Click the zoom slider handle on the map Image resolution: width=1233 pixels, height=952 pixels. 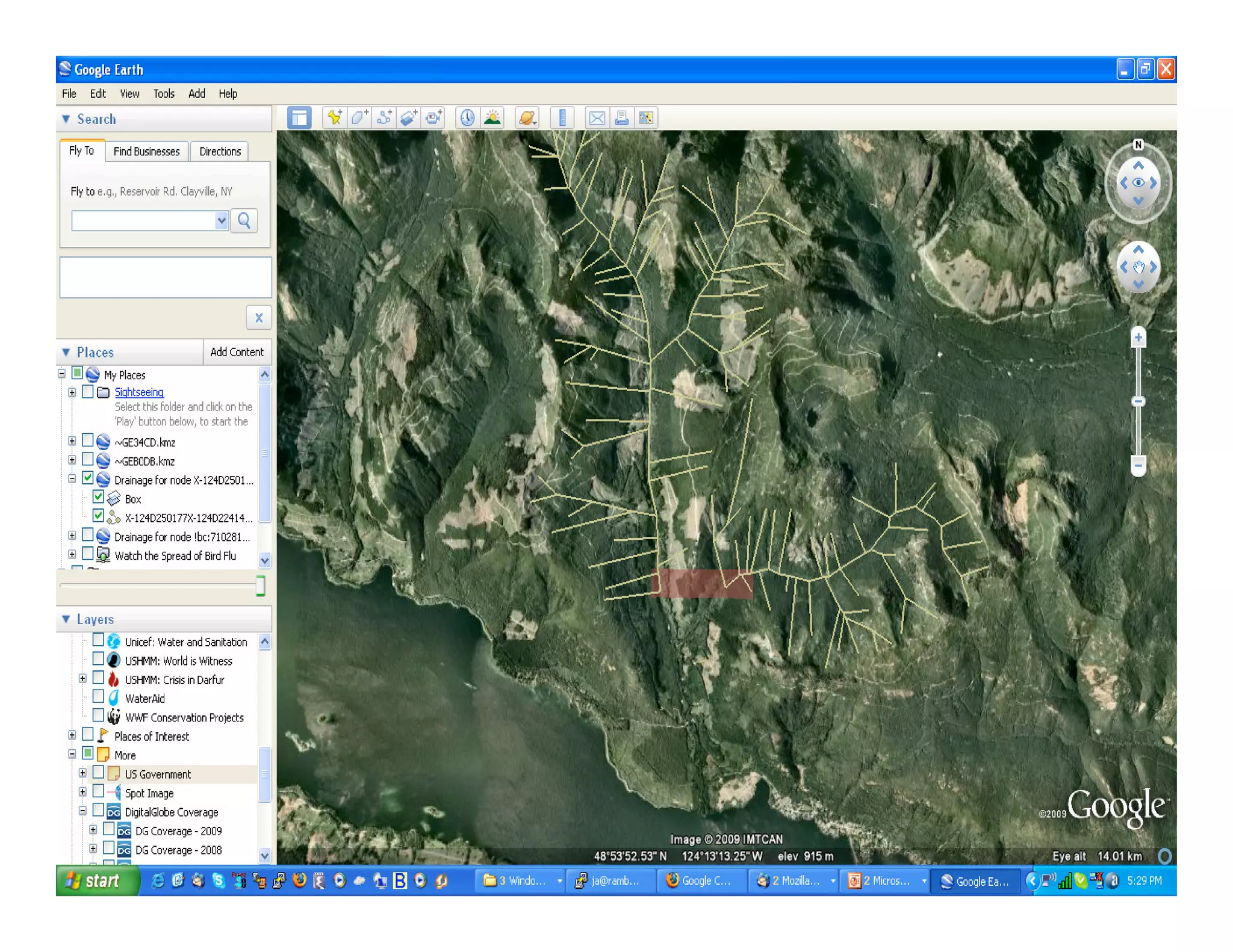click(x=1138, y=401)
